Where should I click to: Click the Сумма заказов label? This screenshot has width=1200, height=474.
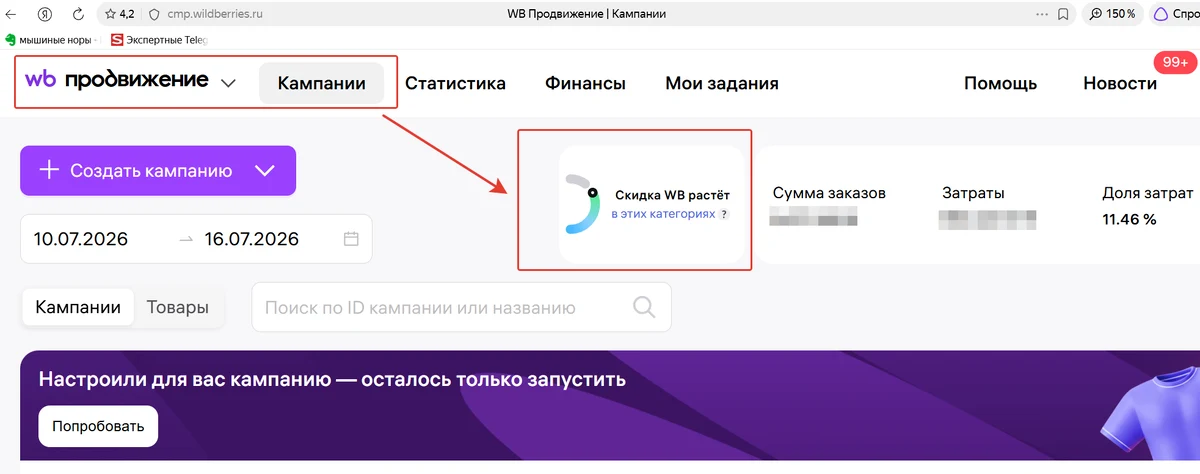pyautogui.click(x=829, y=193)
